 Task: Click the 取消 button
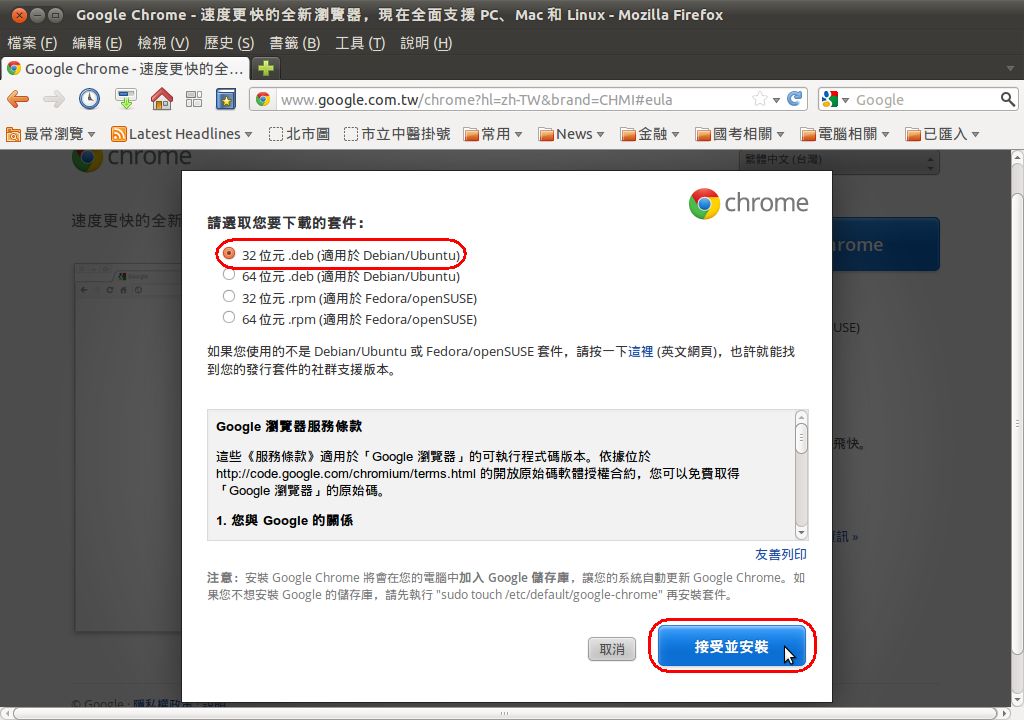612,649
